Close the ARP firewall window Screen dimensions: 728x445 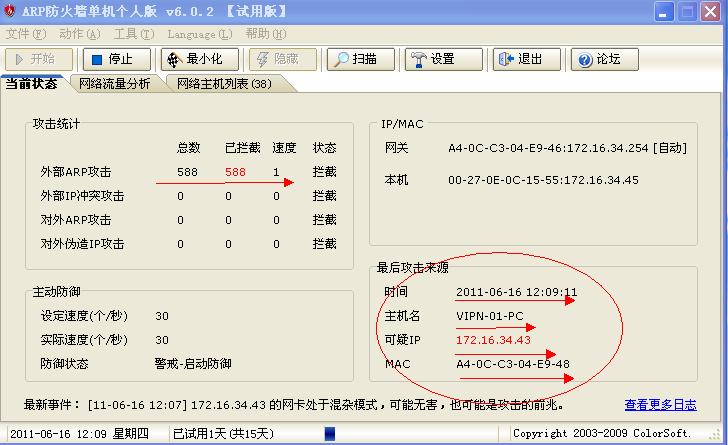pyautogui.click(x=710, y=12)
